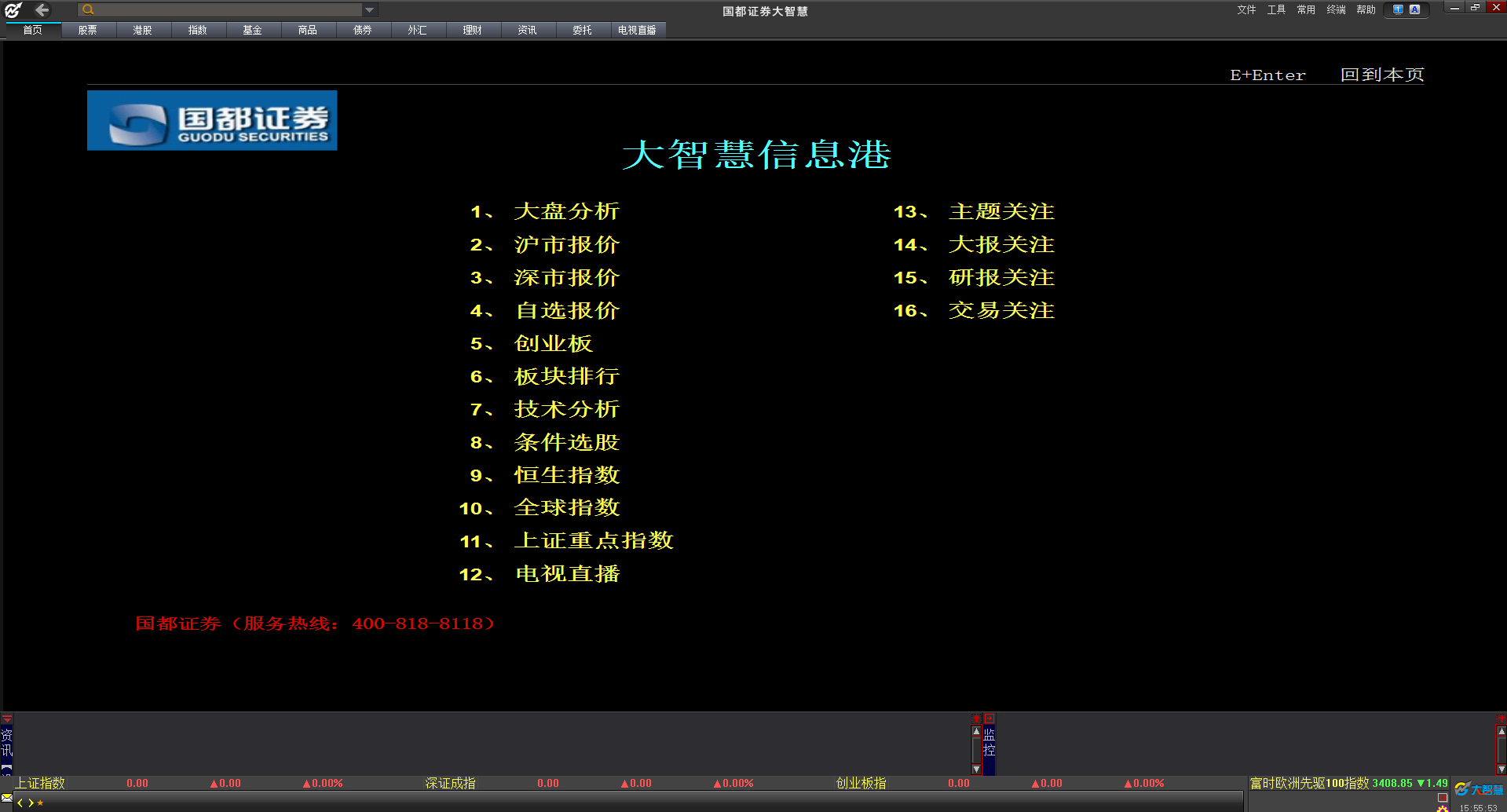The image size is (1507, 812).
Task: Click the 国都证券 Guodu Securities logo
Action: tap(212, 120)
